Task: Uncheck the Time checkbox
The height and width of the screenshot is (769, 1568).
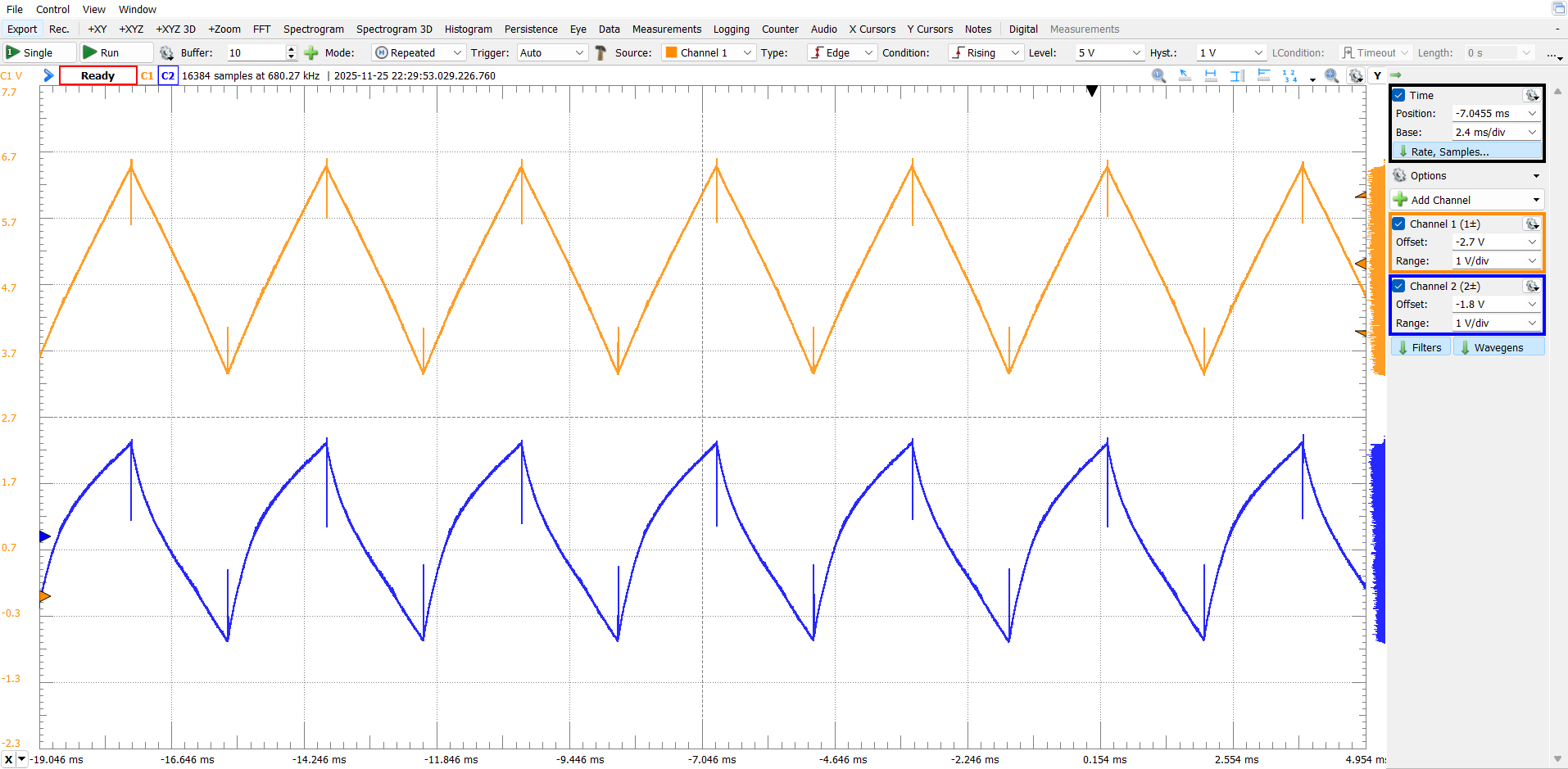Action: coord(1399,95)
